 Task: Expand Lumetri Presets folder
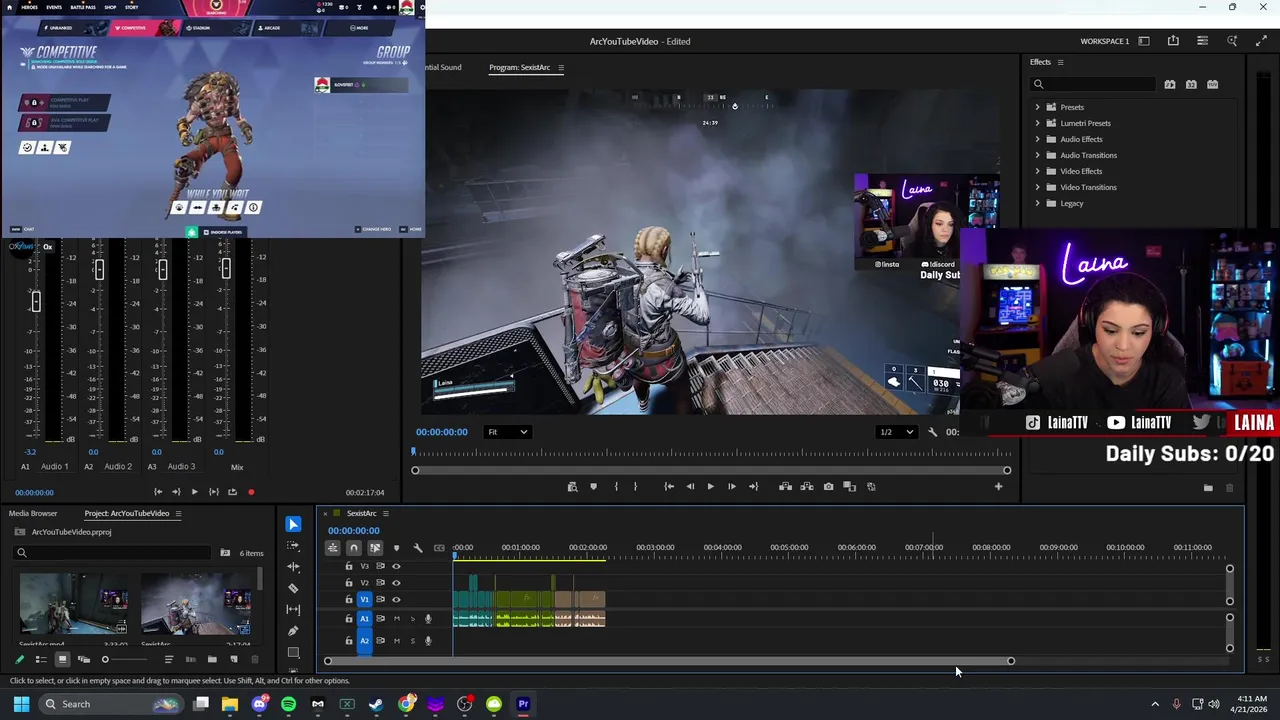(x=1037, y=123)
